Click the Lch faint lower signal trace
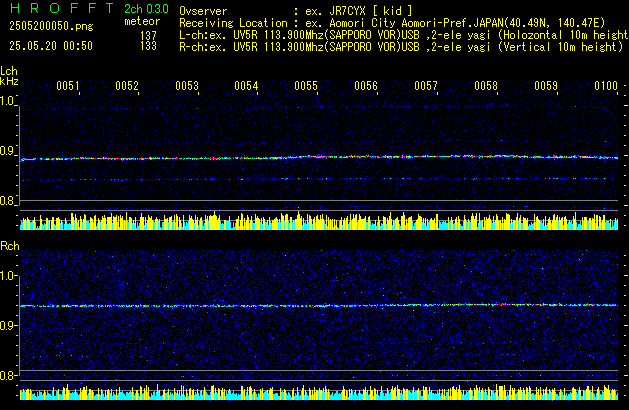This screenshot has height=410, width=629. tap(319, 179)
